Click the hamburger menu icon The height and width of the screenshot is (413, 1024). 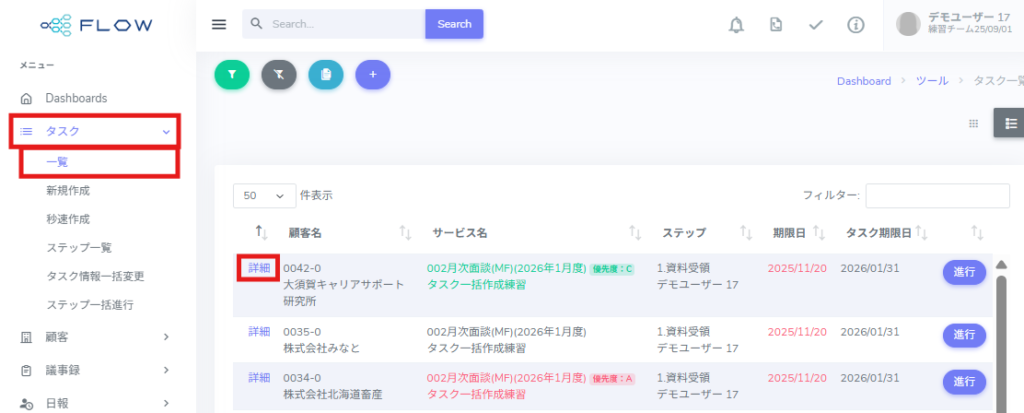point(219,25)
